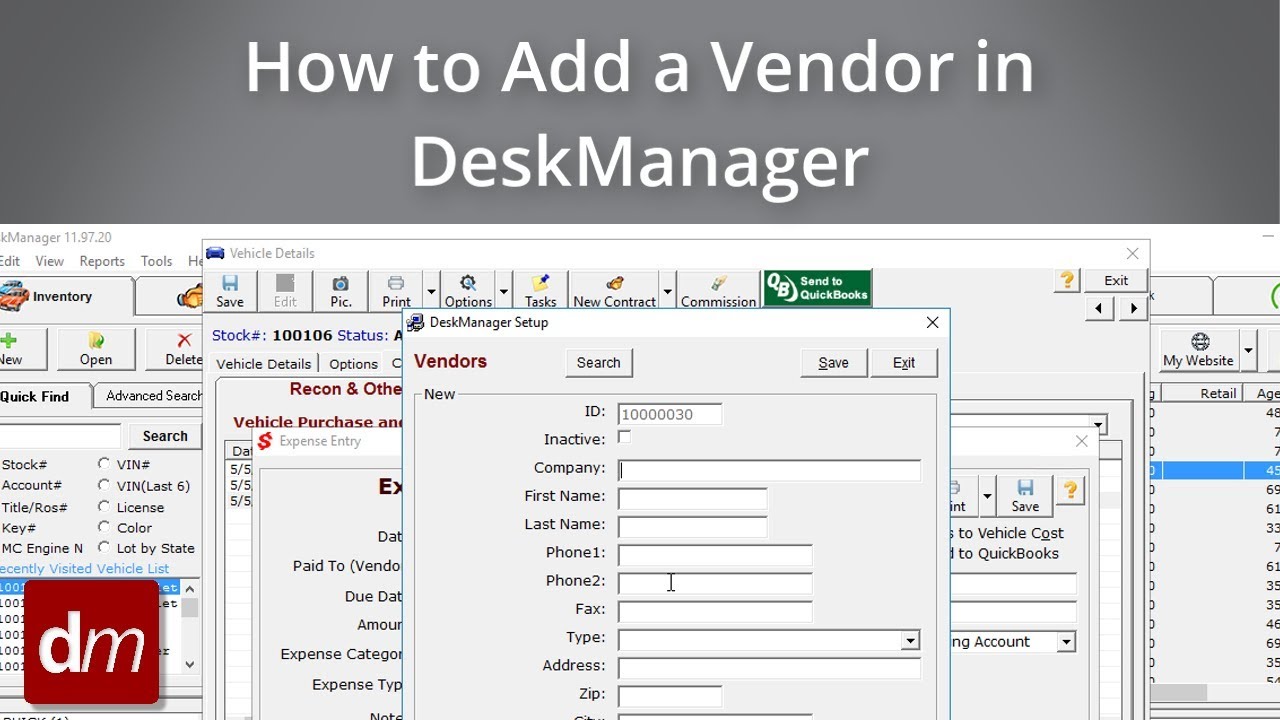Image resolution: width=1280 pixels, height=720 pixels.
Task: Start a New Contract
Action: 615,291
